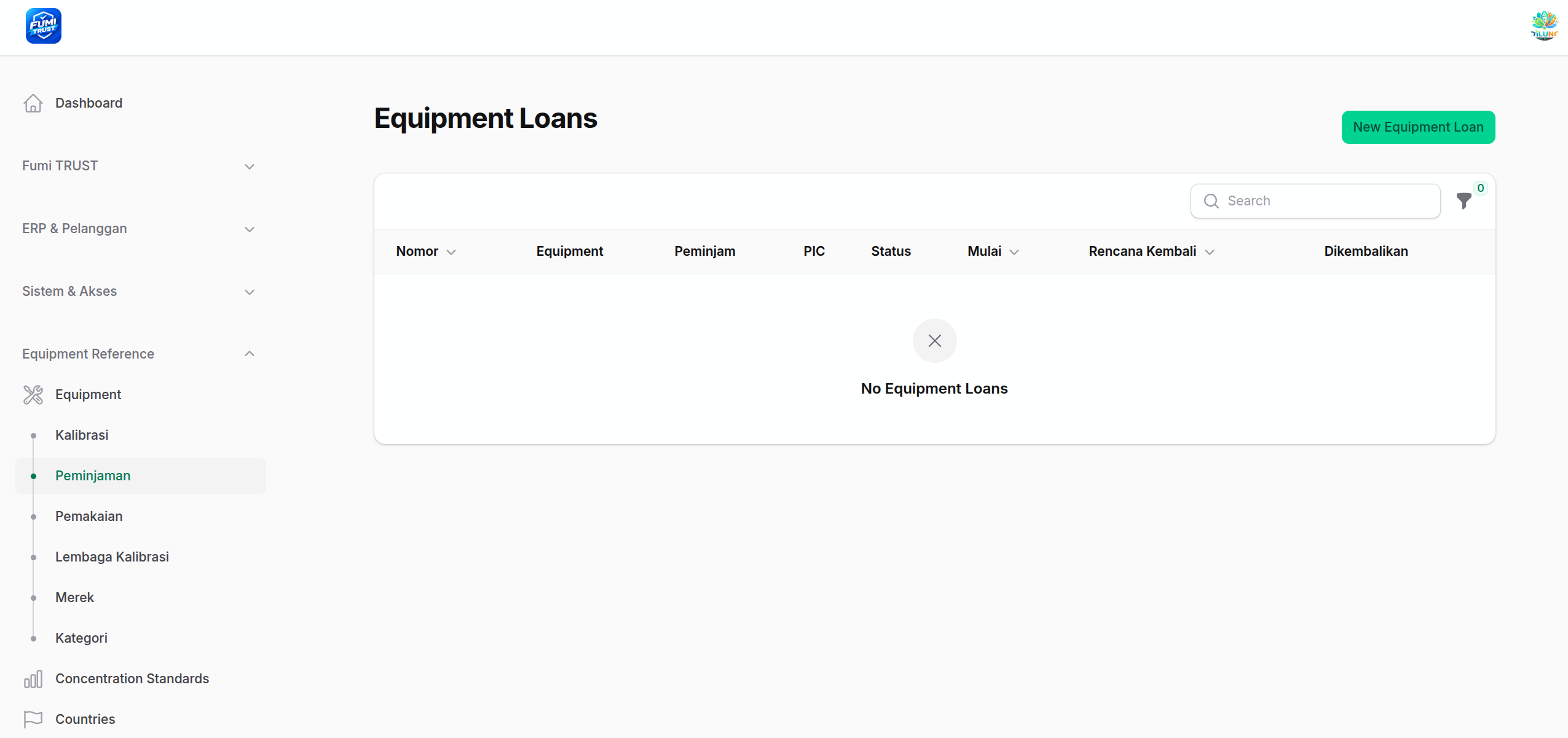The width and height of the screenshot is (1568, 738).
Task: Click the Status column header
Action: click(891, 252)
